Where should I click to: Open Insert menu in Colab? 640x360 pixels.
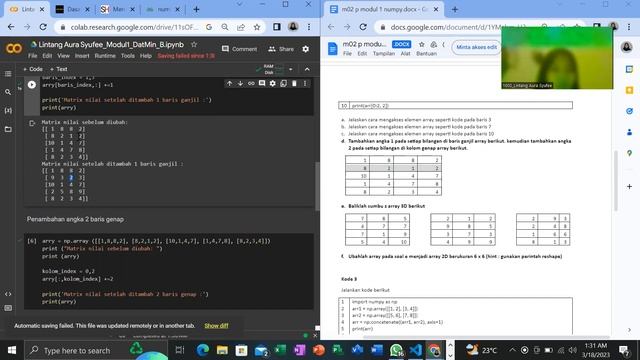click(x=82, y=56)
